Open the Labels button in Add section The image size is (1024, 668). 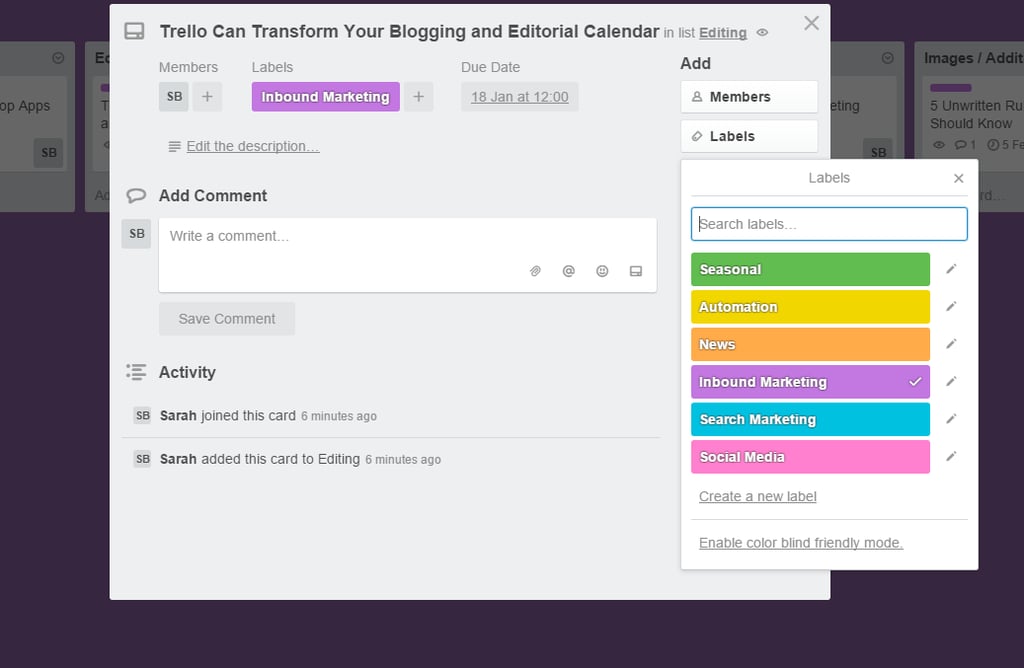(x=749, y=136)
